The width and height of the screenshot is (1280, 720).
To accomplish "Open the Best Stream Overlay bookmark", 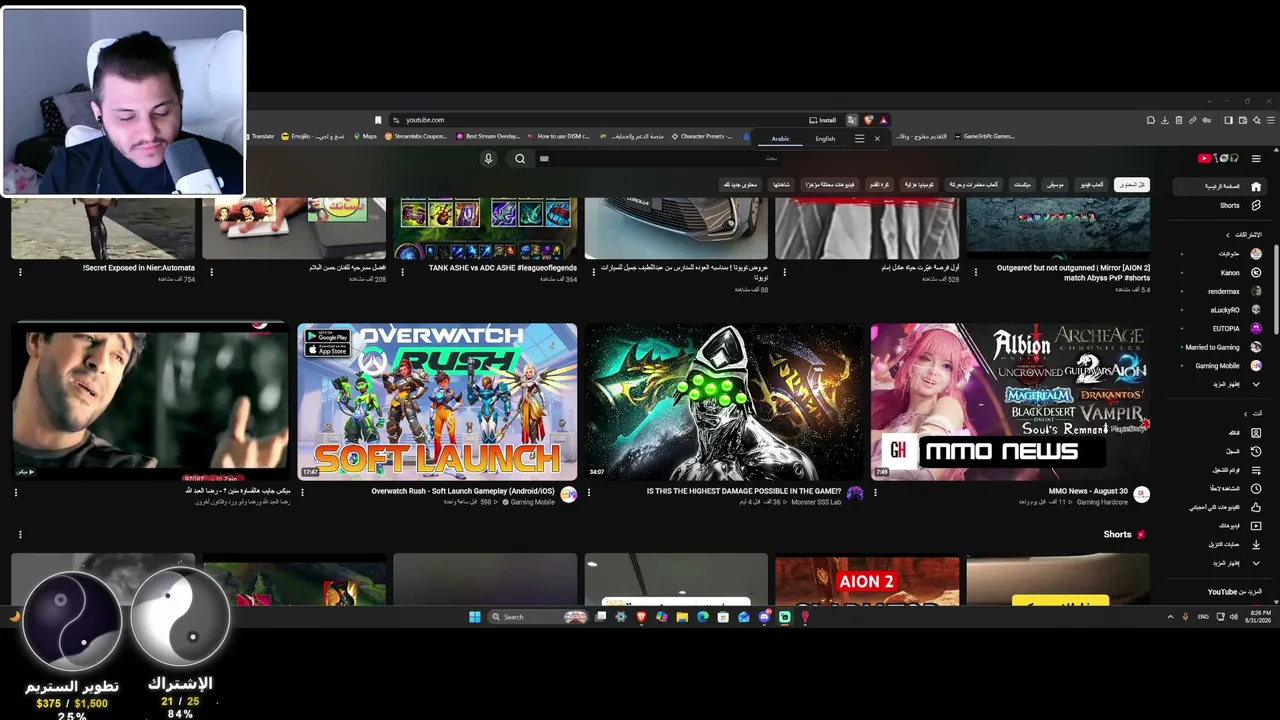I will 488,136.
